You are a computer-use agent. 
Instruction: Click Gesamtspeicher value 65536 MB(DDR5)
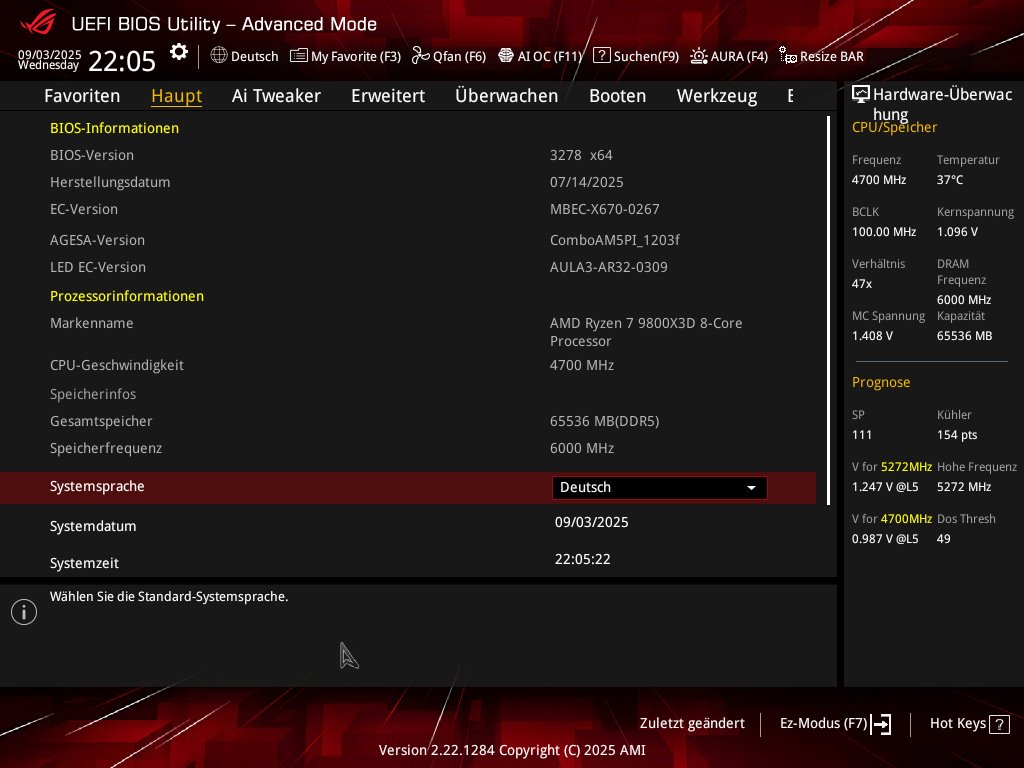[x=605, y=421]
